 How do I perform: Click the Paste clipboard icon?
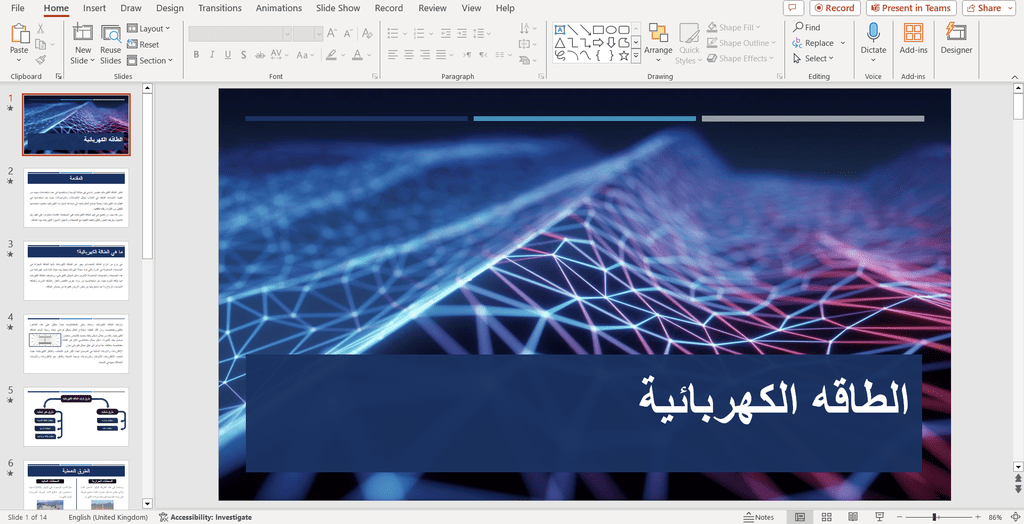click(20, 34)
